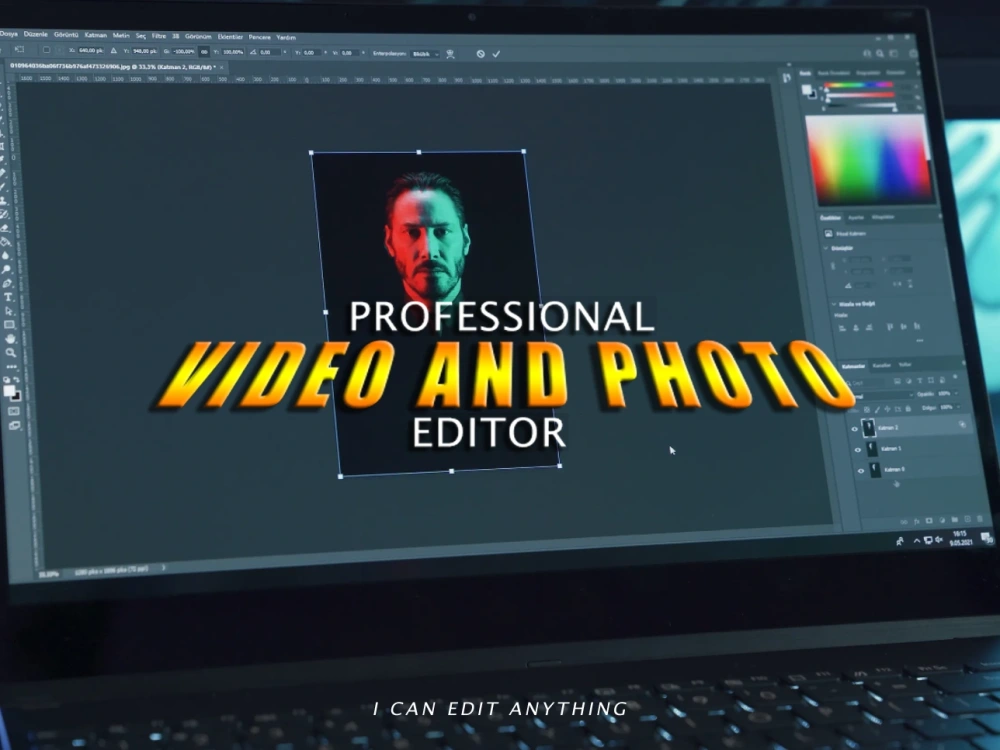This screenshot has width=1000, height=750.
Task: Select the Path Selection arrow tool
Action: pyautogui.click(x=8, y=311)
